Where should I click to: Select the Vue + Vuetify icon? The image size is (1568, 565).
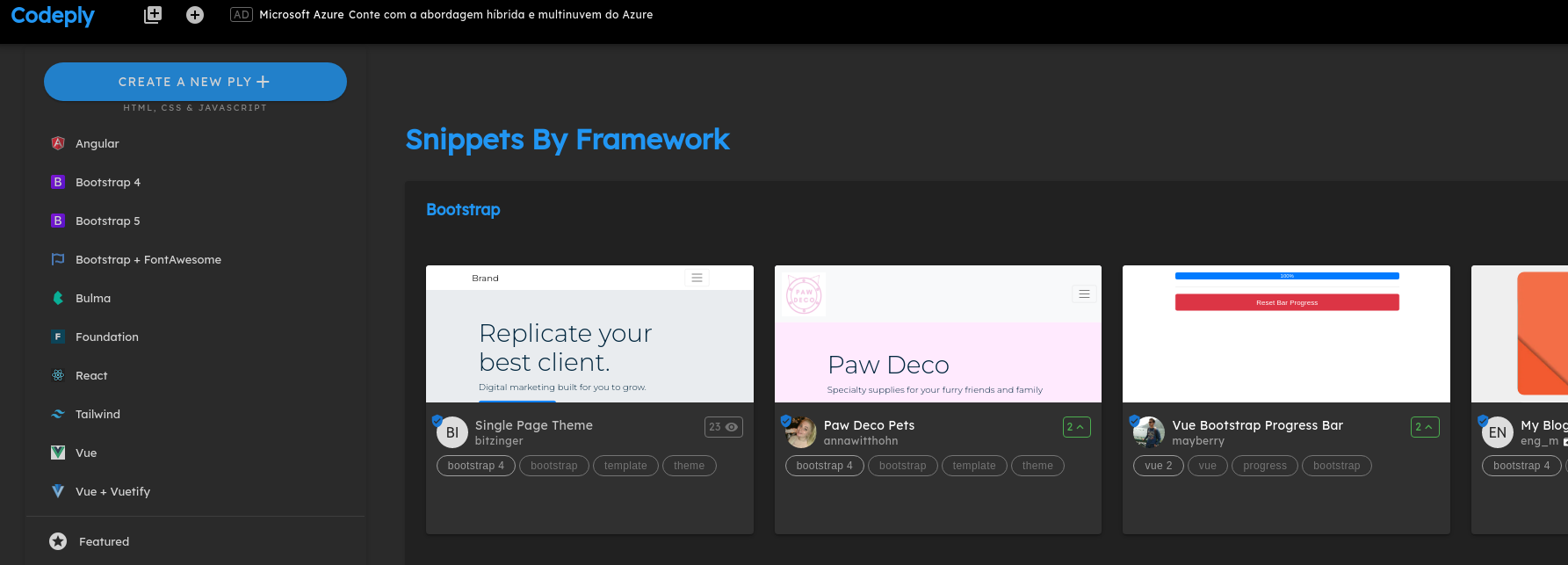click(58, 491)
